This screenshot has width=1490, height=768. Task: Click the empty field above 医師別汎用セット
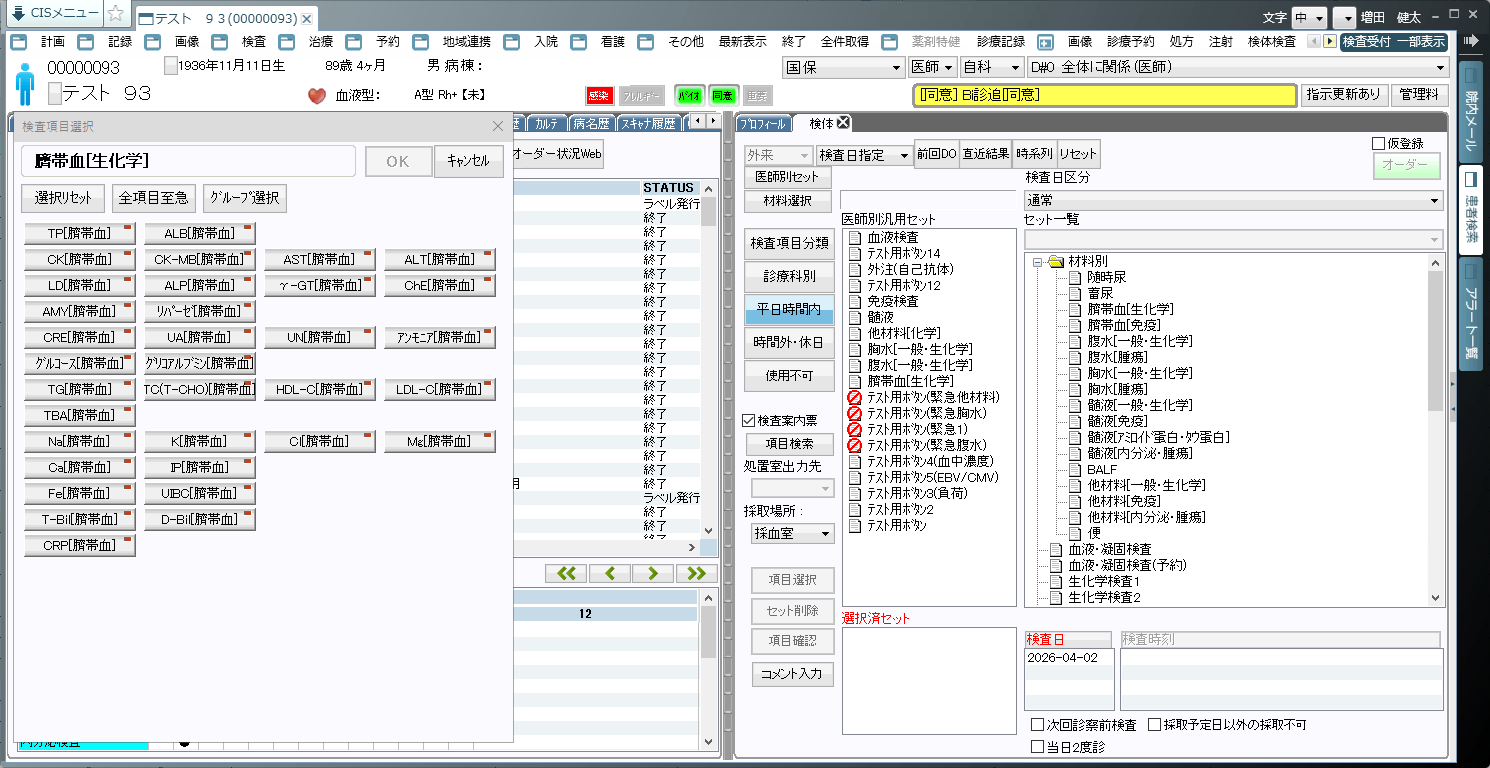pos(928,199)
